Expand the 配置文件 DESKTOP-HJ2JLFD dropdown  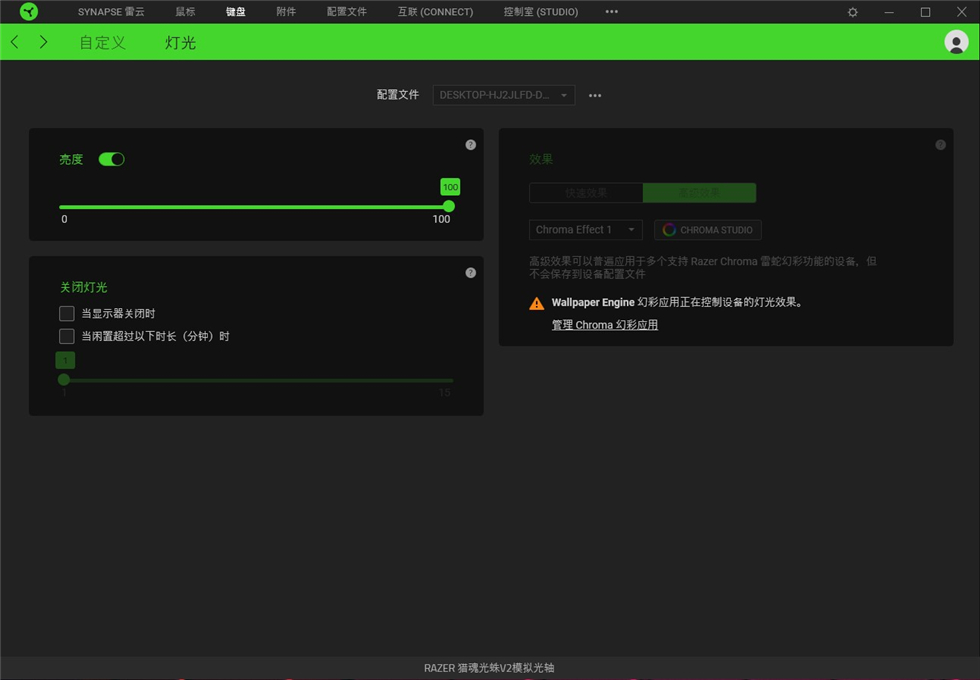click(x=504, y=95)
